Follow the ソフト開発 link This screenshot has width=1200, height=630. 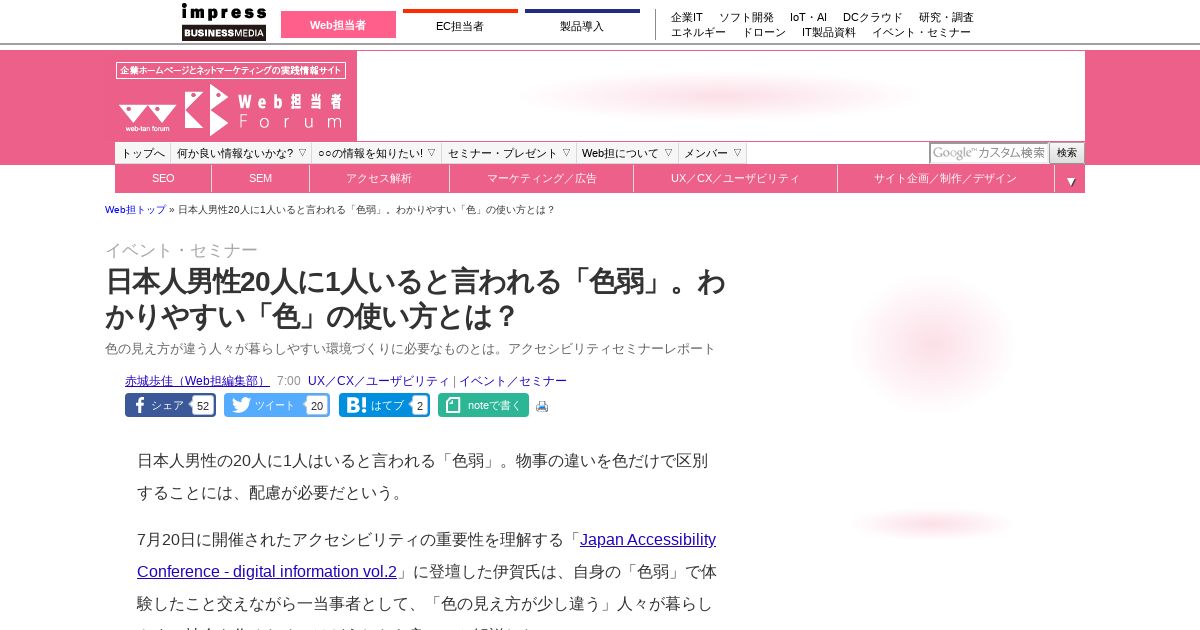click(x=746, y=17)
